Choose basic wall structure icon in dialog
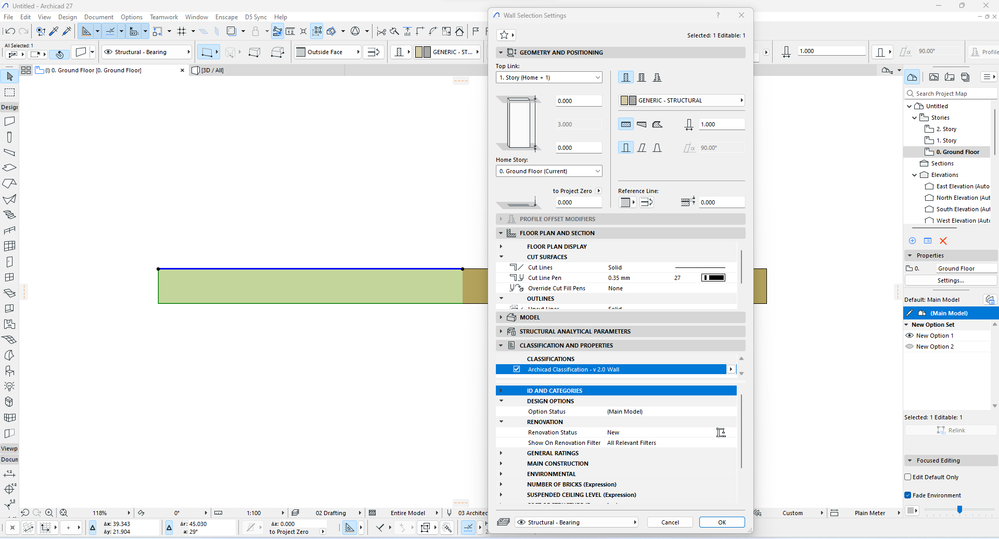The image size is (999, 539). (626, 78)
